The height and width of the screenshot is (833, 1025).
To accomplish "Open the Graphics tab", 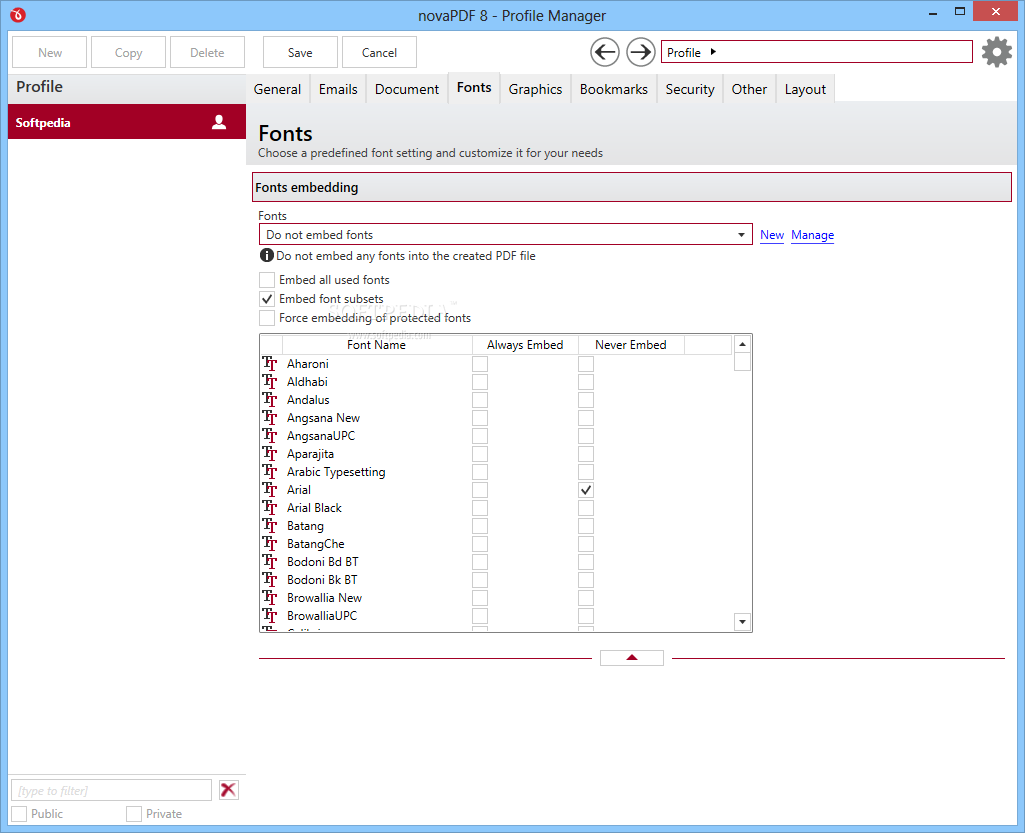I will pos(535,89).
